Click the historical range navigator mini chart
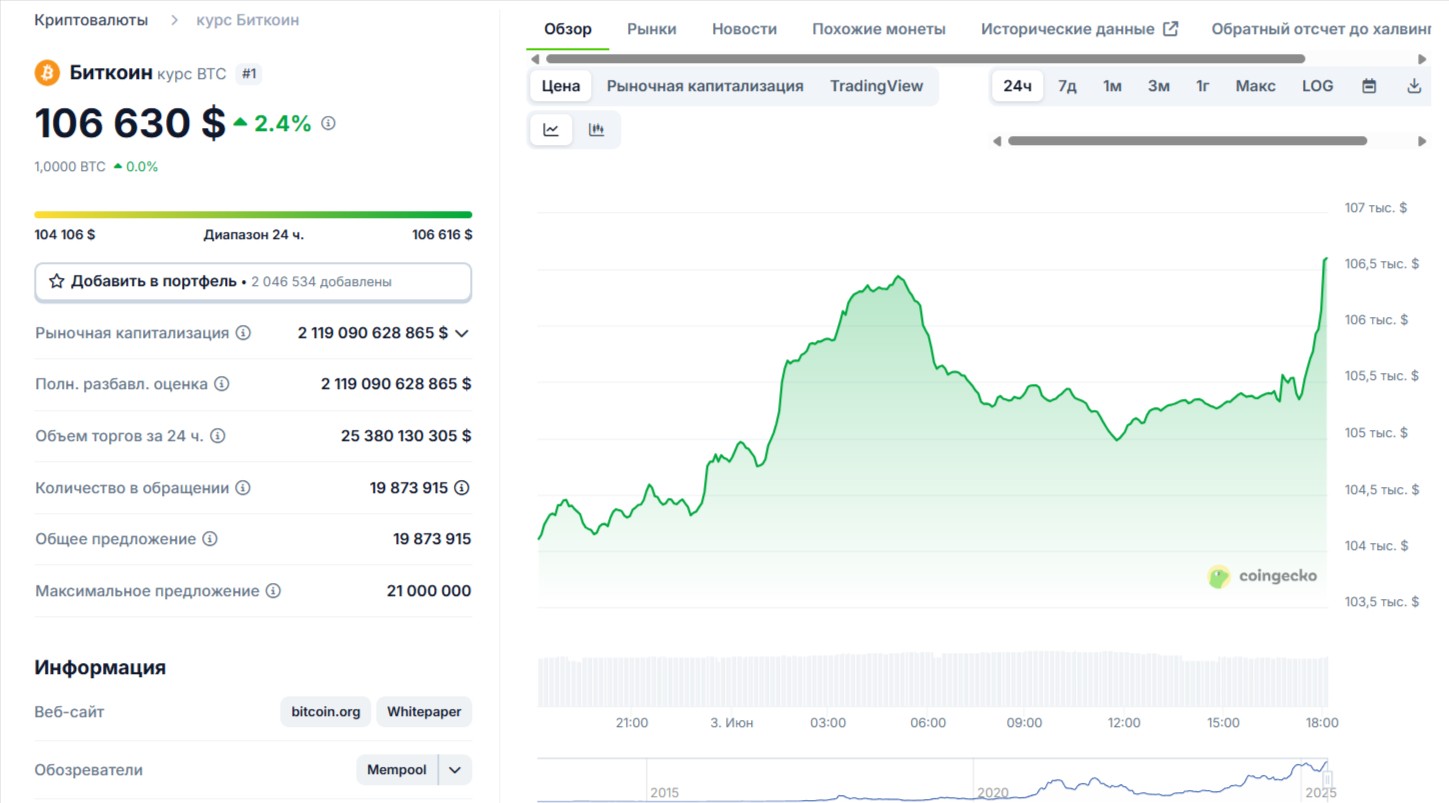This screenshot has width=1449, height=803. click(932, 780)
